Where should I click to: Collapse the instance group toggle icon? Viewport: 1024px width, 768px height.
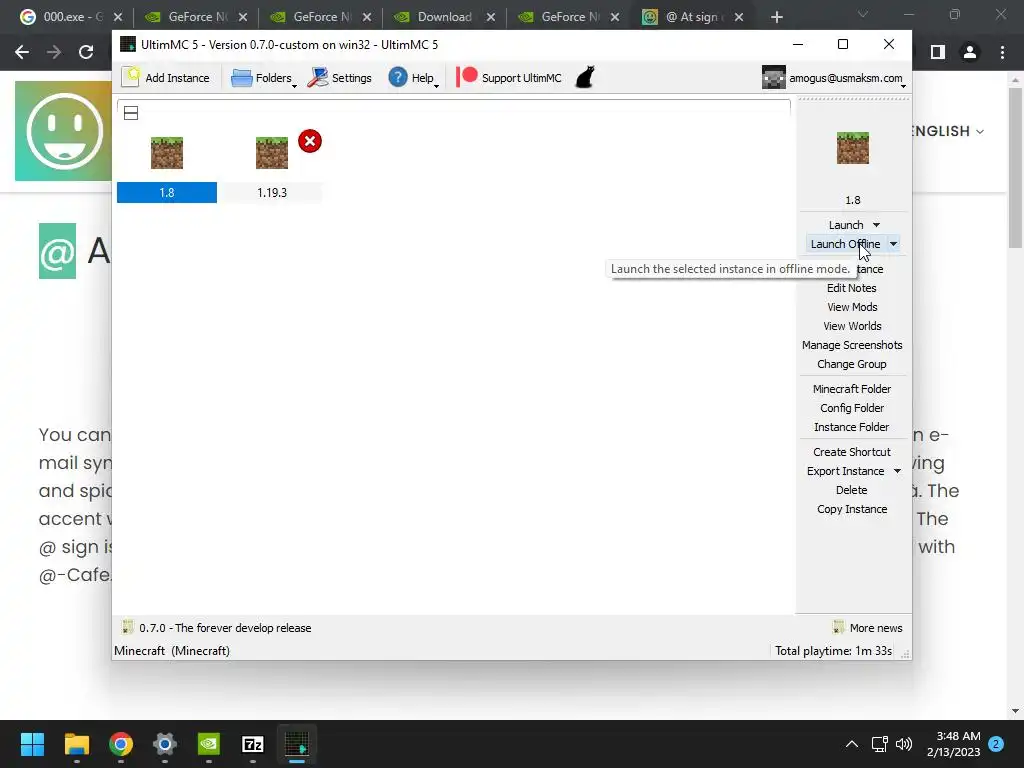[131, 113]
